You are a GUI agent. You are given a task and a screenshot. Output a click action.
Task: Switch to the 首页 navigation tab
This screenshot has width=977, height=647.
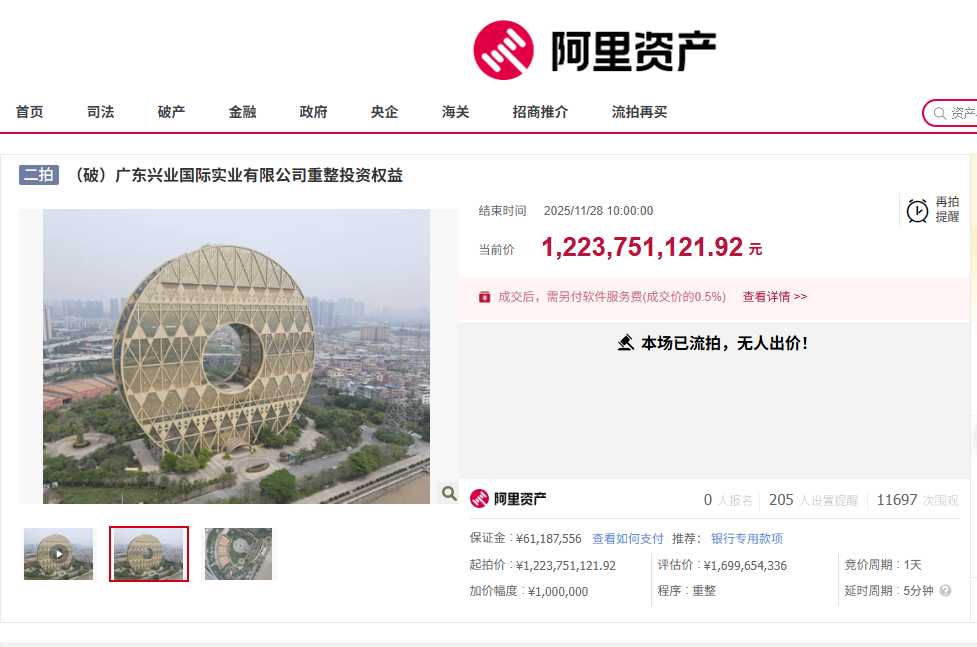29,112
